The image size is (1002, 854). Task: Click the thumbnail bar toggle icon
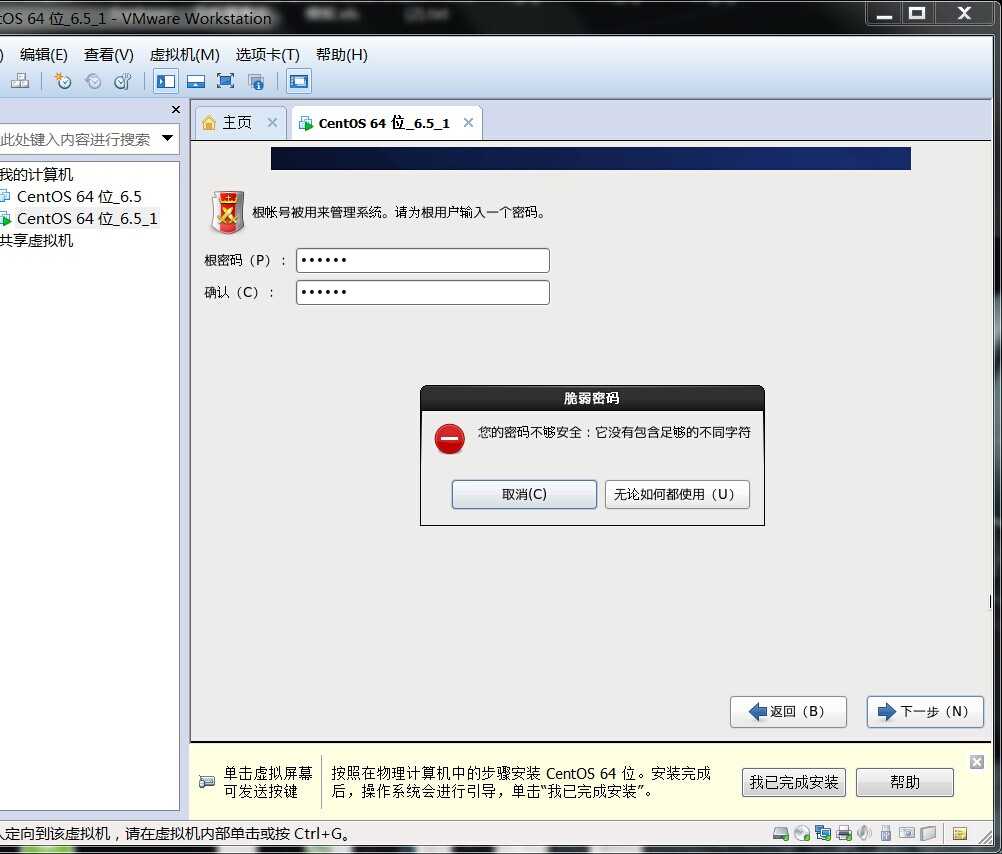point(196,81)
